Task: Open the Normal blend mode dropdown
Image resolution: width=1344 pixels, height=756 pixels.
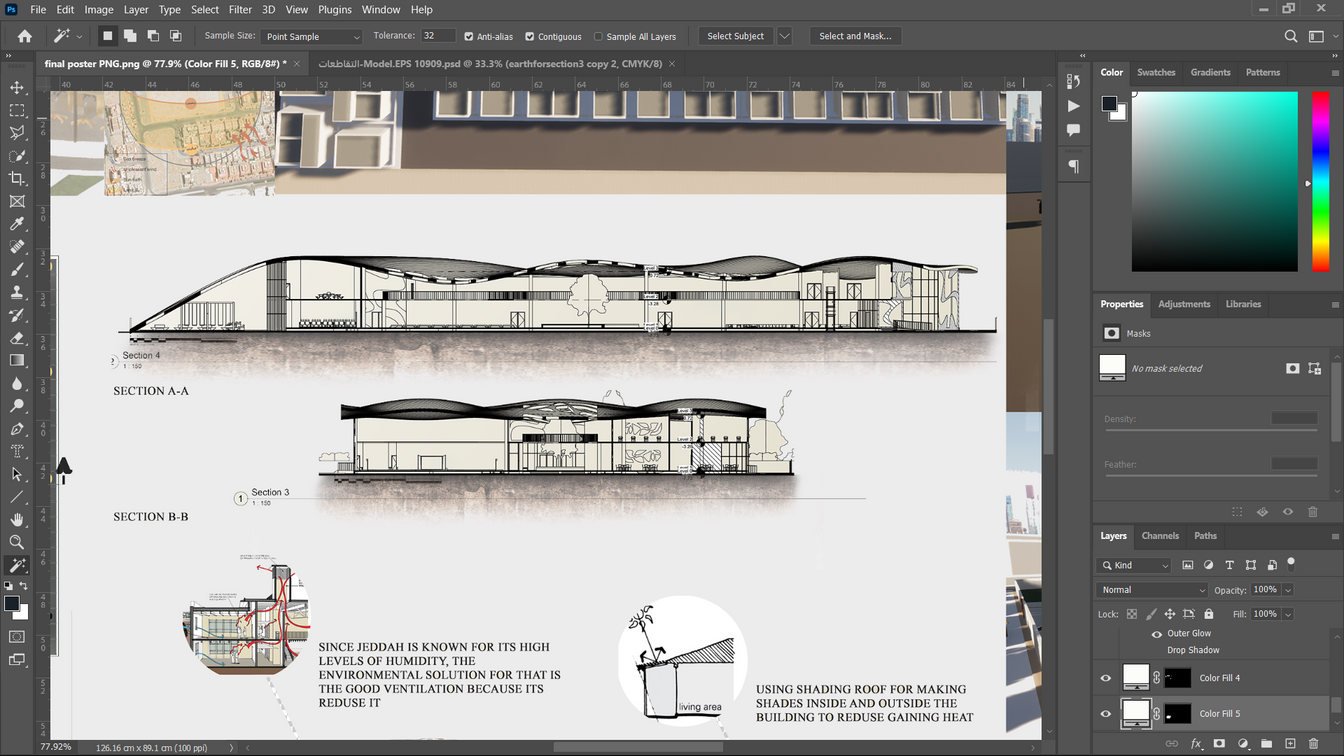Action: [x=1152, y=590]
